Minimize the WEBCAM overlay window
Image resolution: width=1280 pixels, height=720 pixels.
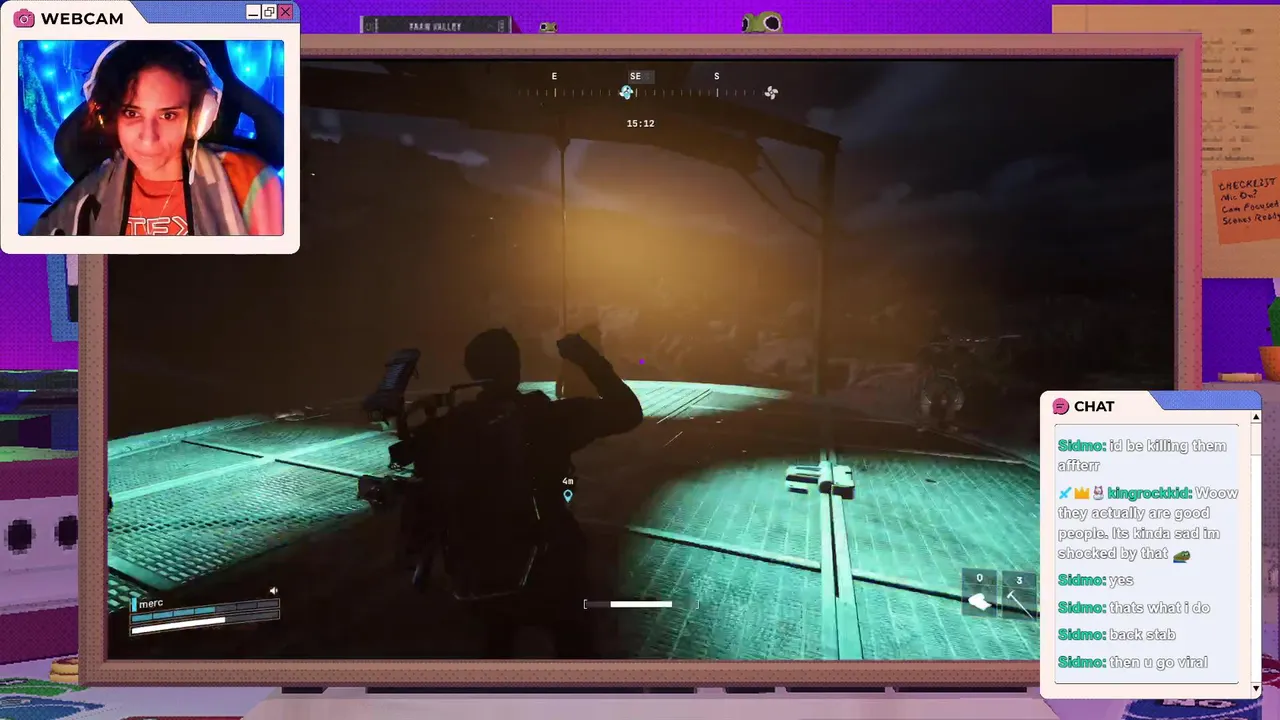coord(253,12)
